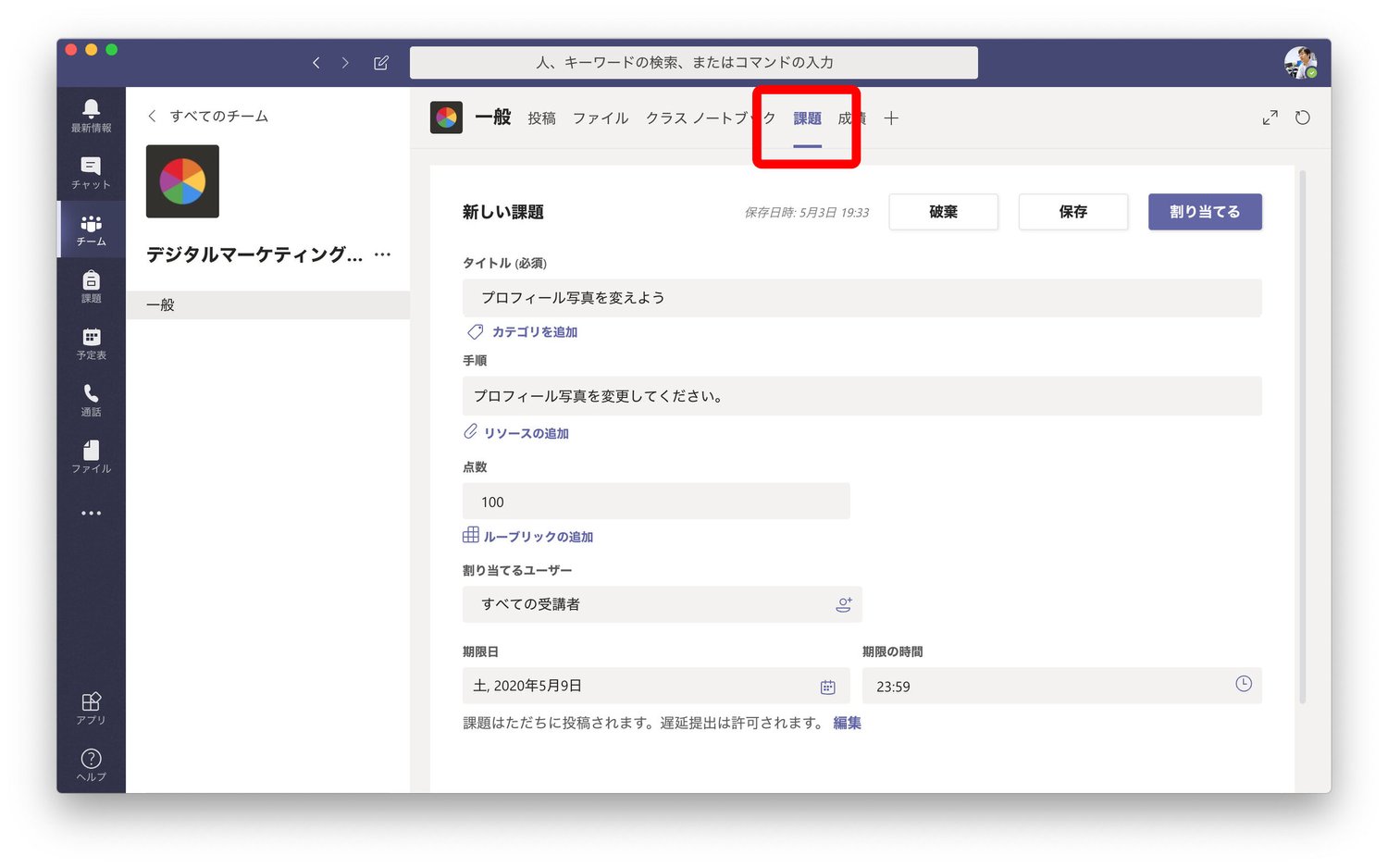Click the assign-users icon beside すべての受講者

pos(843,604)
